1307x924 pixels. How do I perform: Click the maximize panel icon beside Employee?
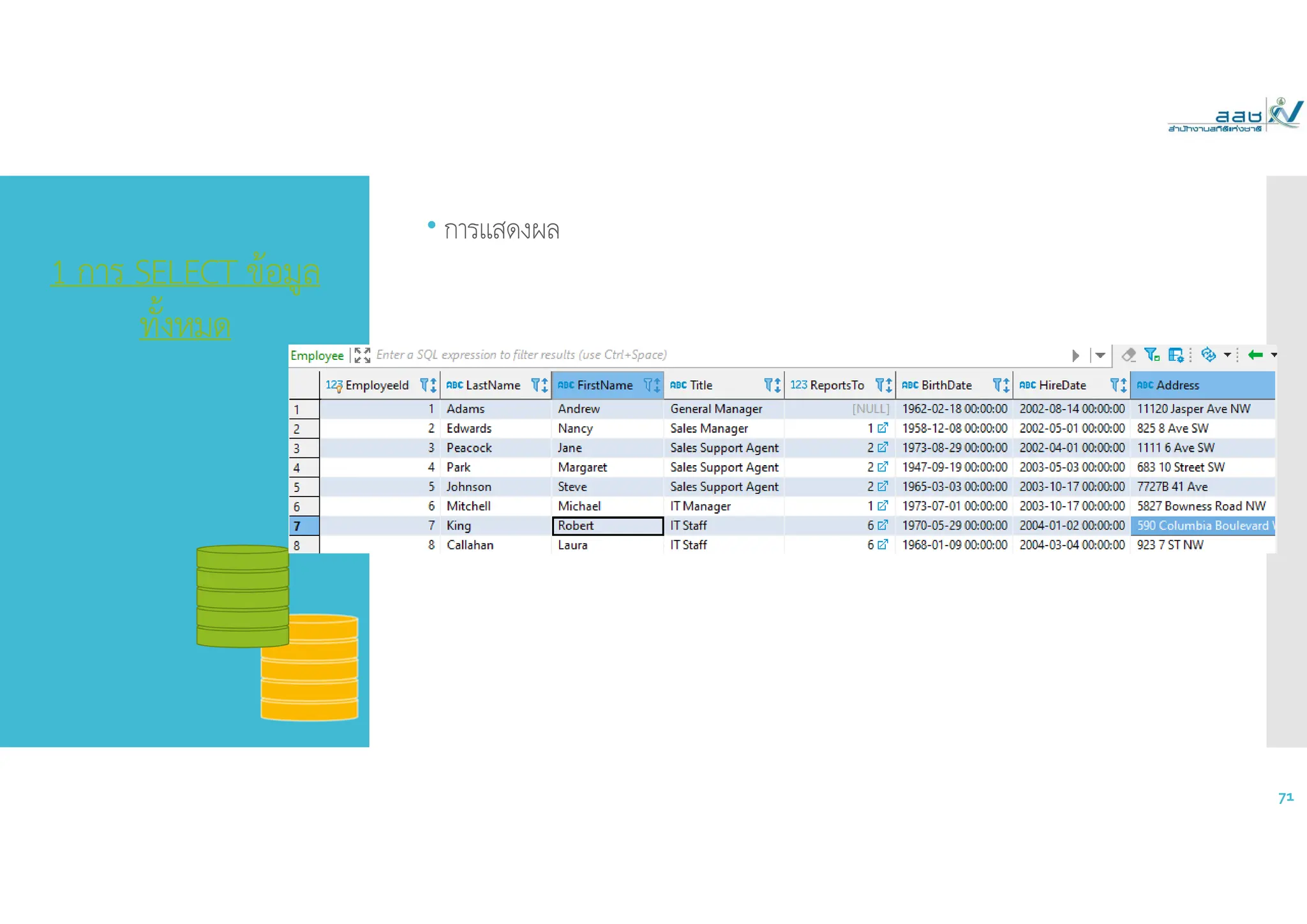[x=362, y=355]
